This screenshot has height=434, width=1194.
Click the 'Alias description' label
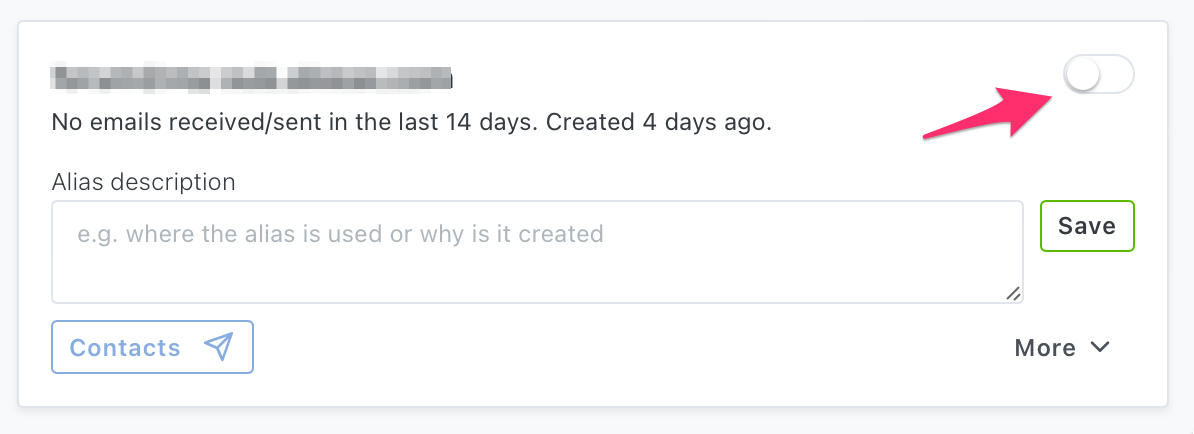143,182
